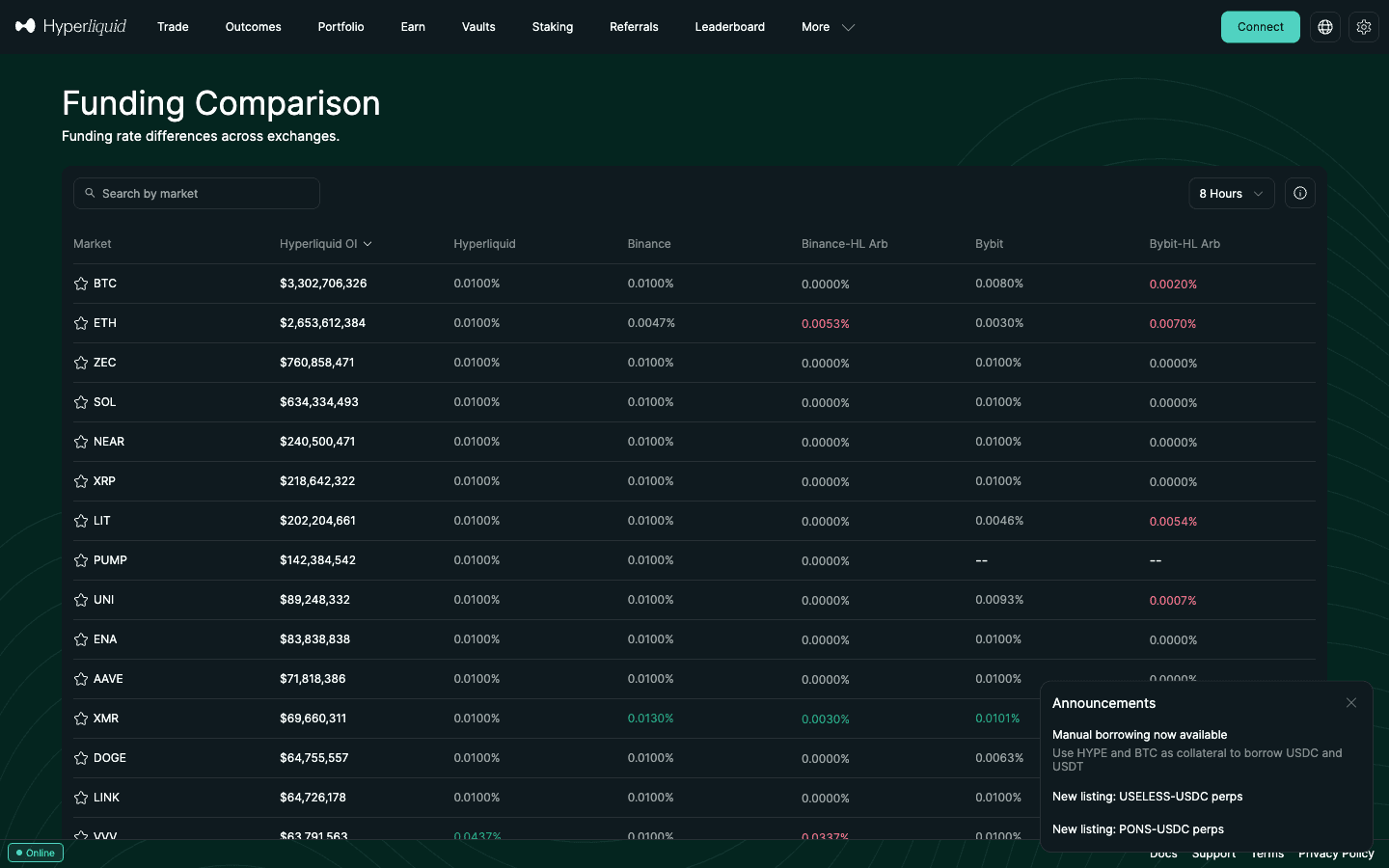
Task: Go to Staking
Action: coord(553,27)
